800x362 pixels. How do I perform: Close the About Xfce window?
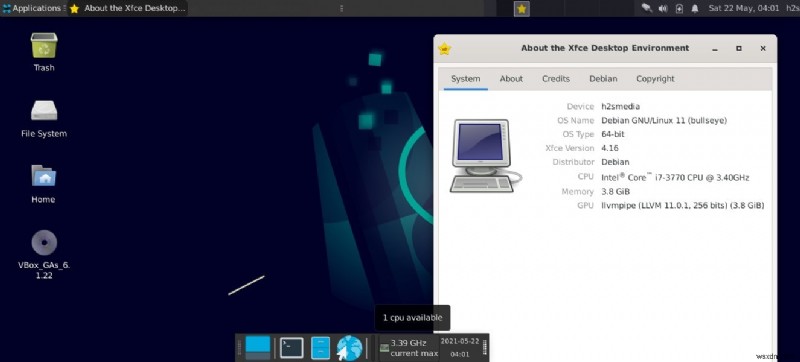tap(763, 48)
